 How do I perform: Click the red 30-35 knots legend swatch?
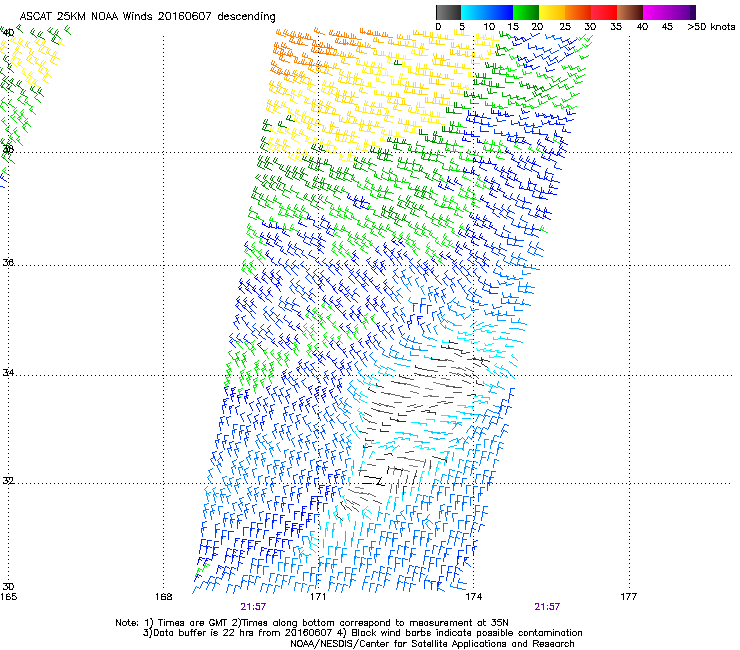point(604,12)
